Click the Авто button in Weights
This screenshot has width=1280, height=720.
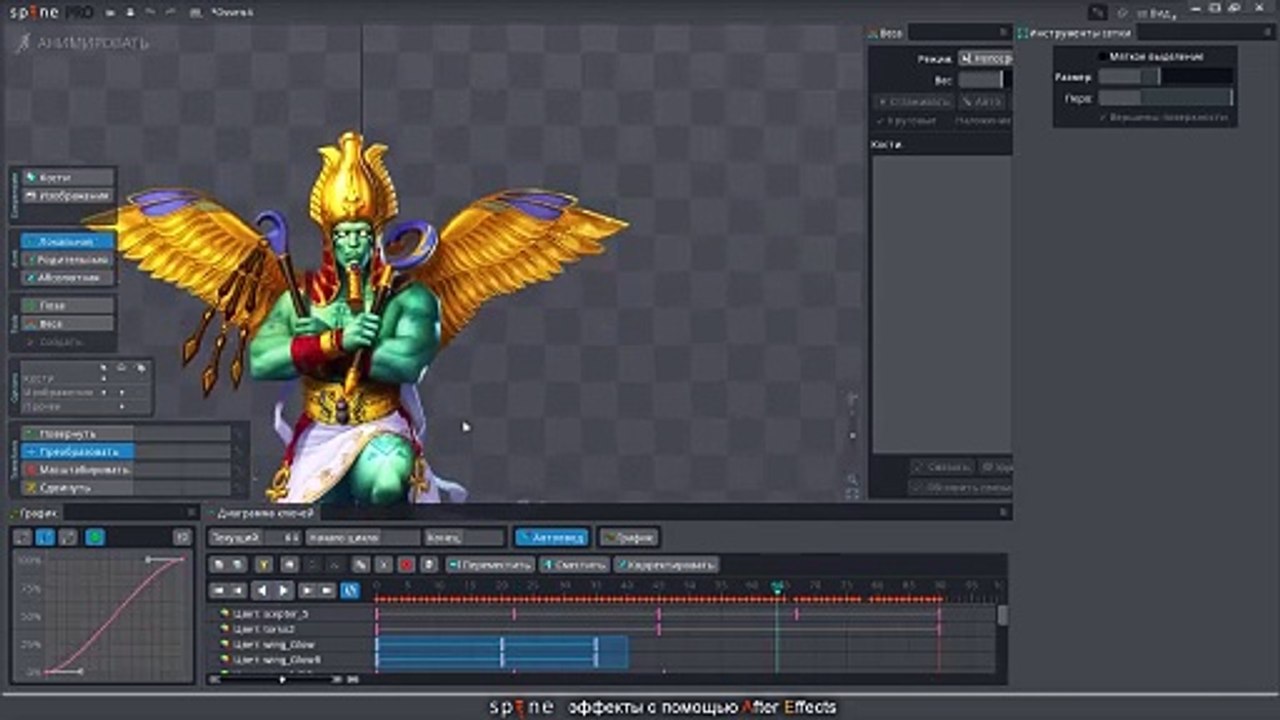coord(984,101)
